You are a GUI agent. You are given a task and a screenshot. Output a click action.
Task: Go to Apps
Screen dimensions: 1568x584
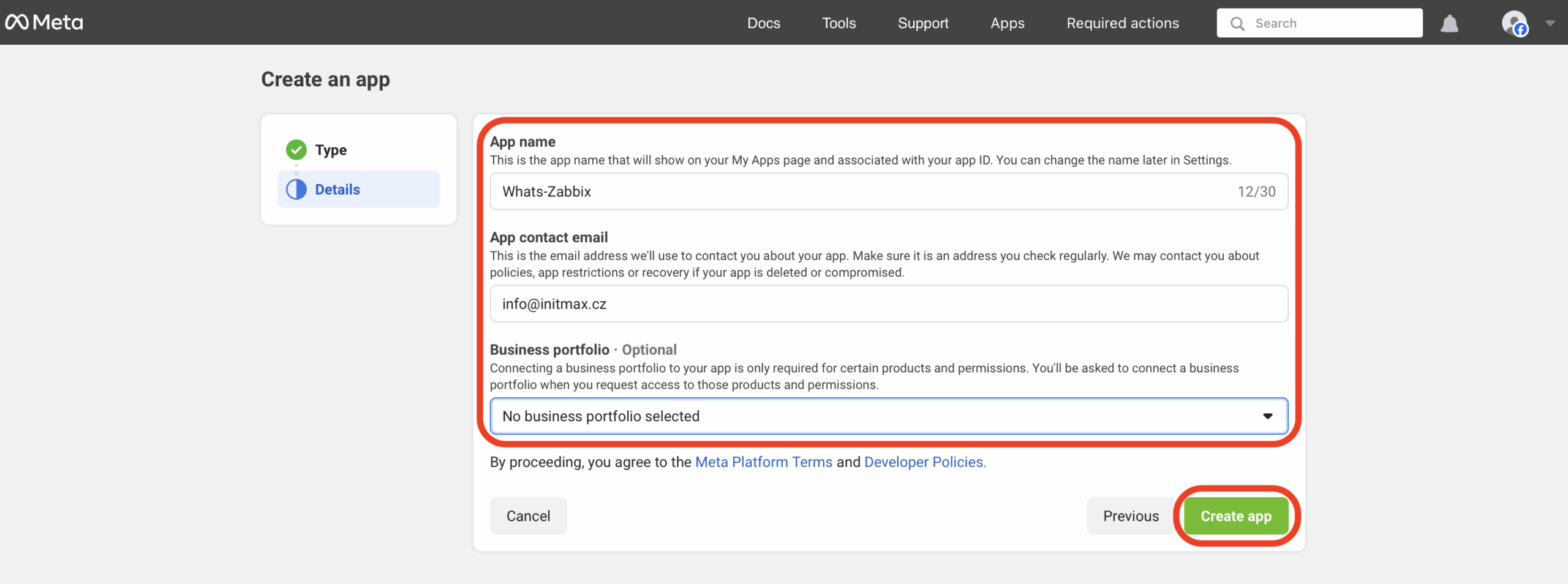click(x=1008, y=23)
